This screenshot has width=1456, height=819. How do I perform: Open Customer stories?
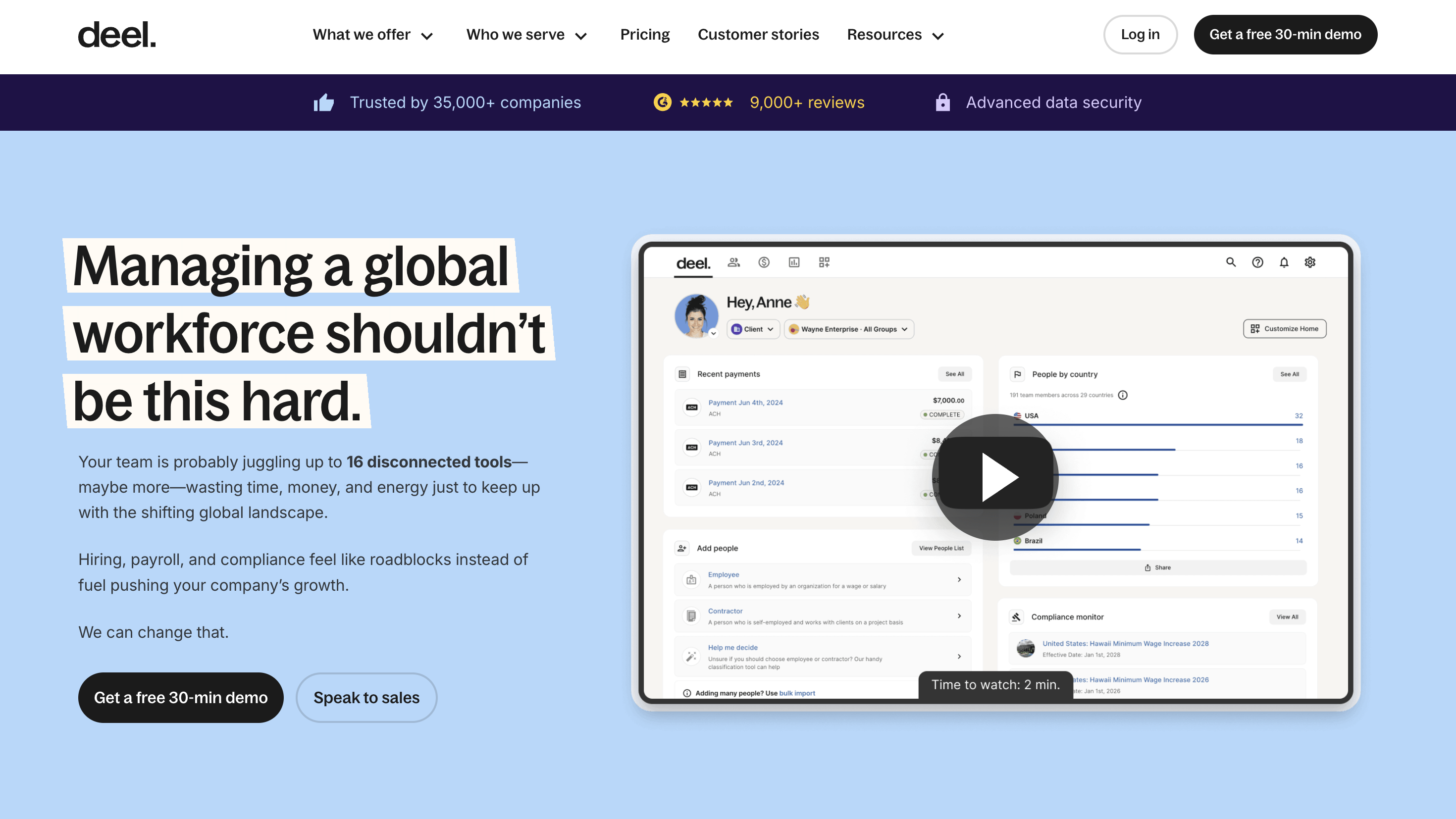coord(758,35)
